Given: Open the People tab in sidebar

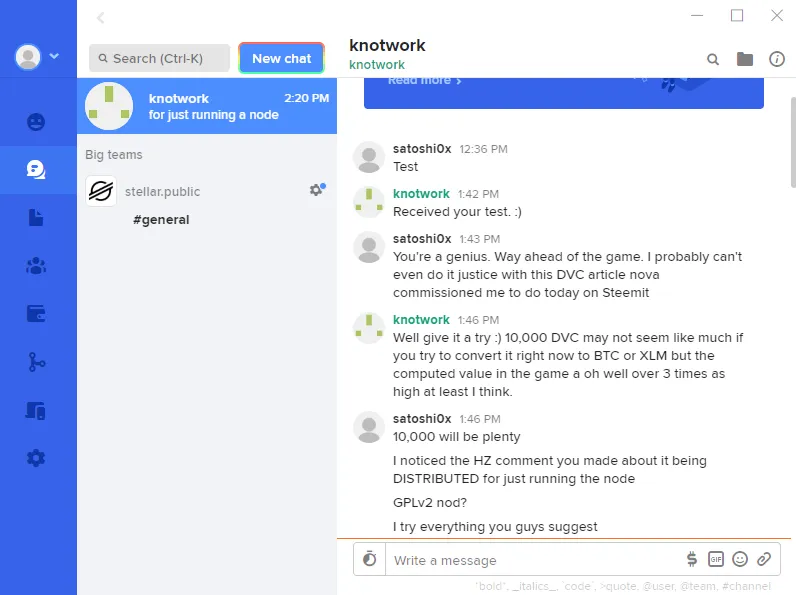Looking at the screenshot, I should pyautogui.click(x=36, y=122).
